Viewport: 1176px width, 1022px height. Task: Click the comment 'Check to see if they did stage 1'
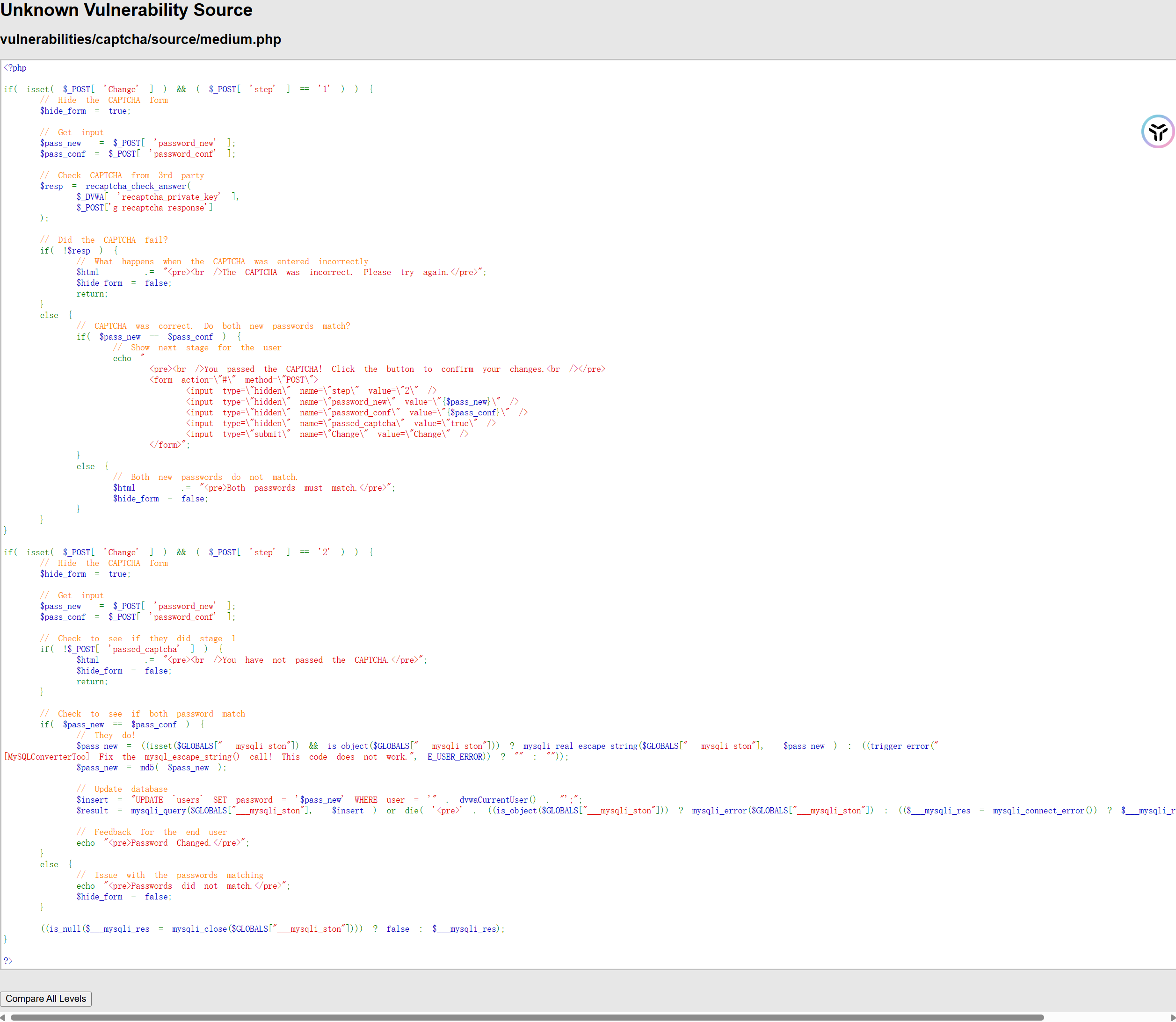click(138, 639)
